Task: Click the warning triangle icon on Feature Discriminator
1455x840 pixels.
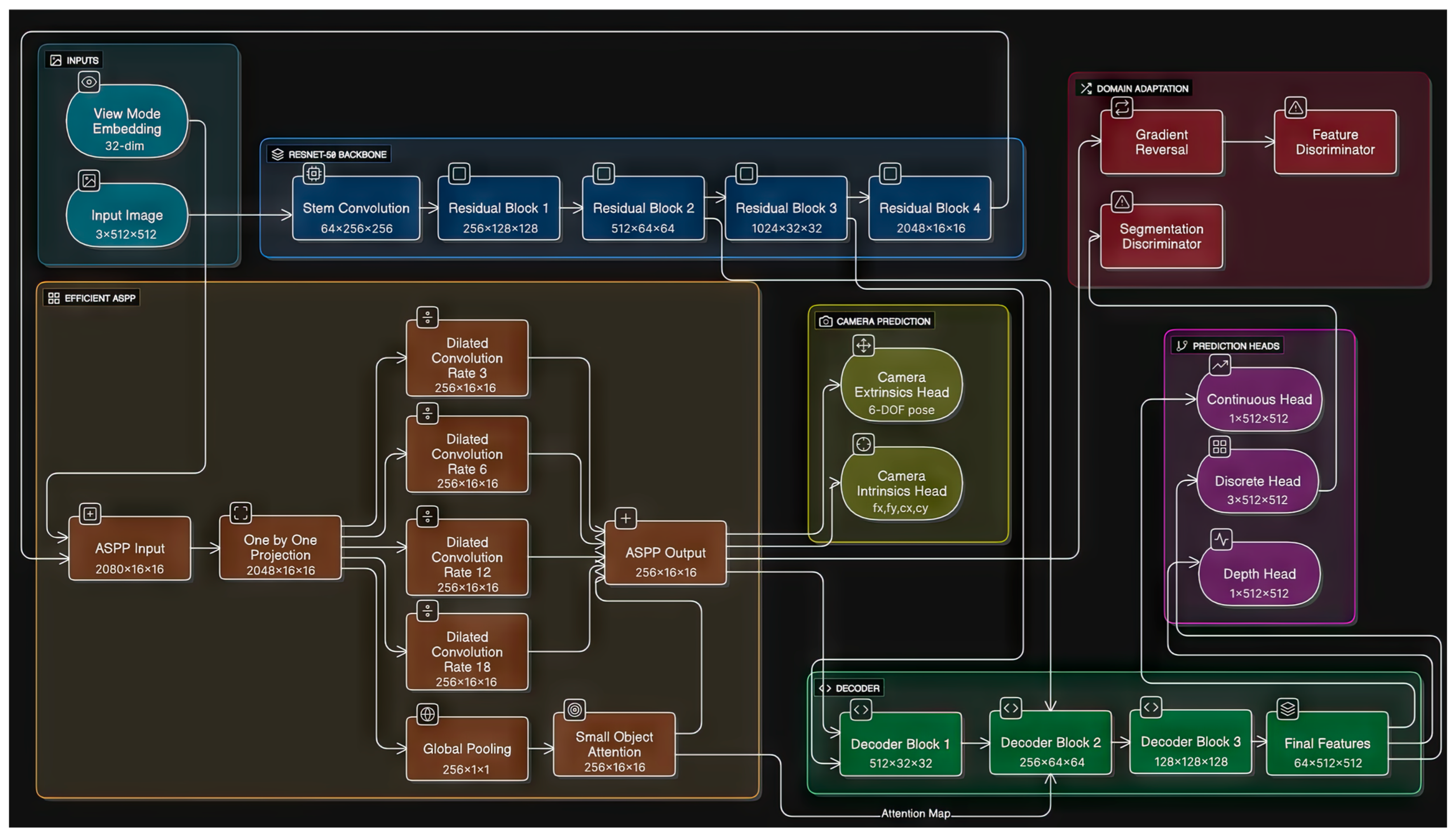Action: (x=1295, y=107)
